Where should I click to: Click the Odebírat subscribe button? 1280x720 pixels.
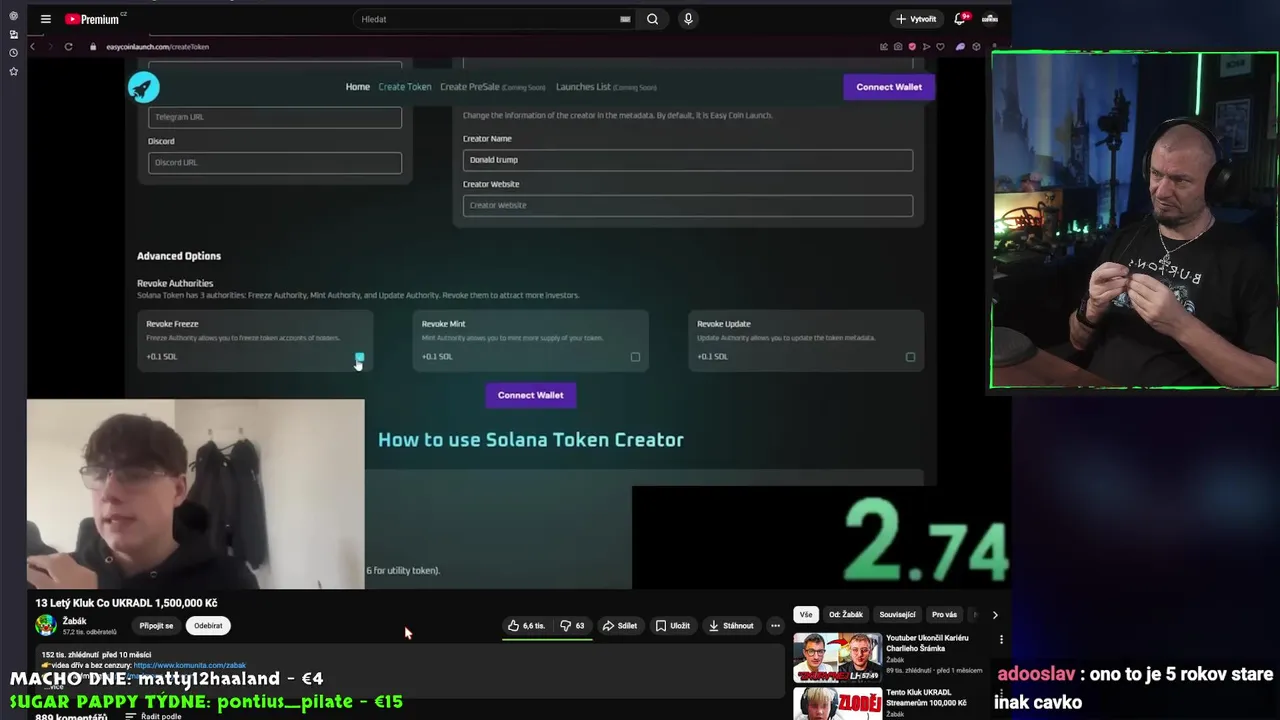[x=208, y=626]
